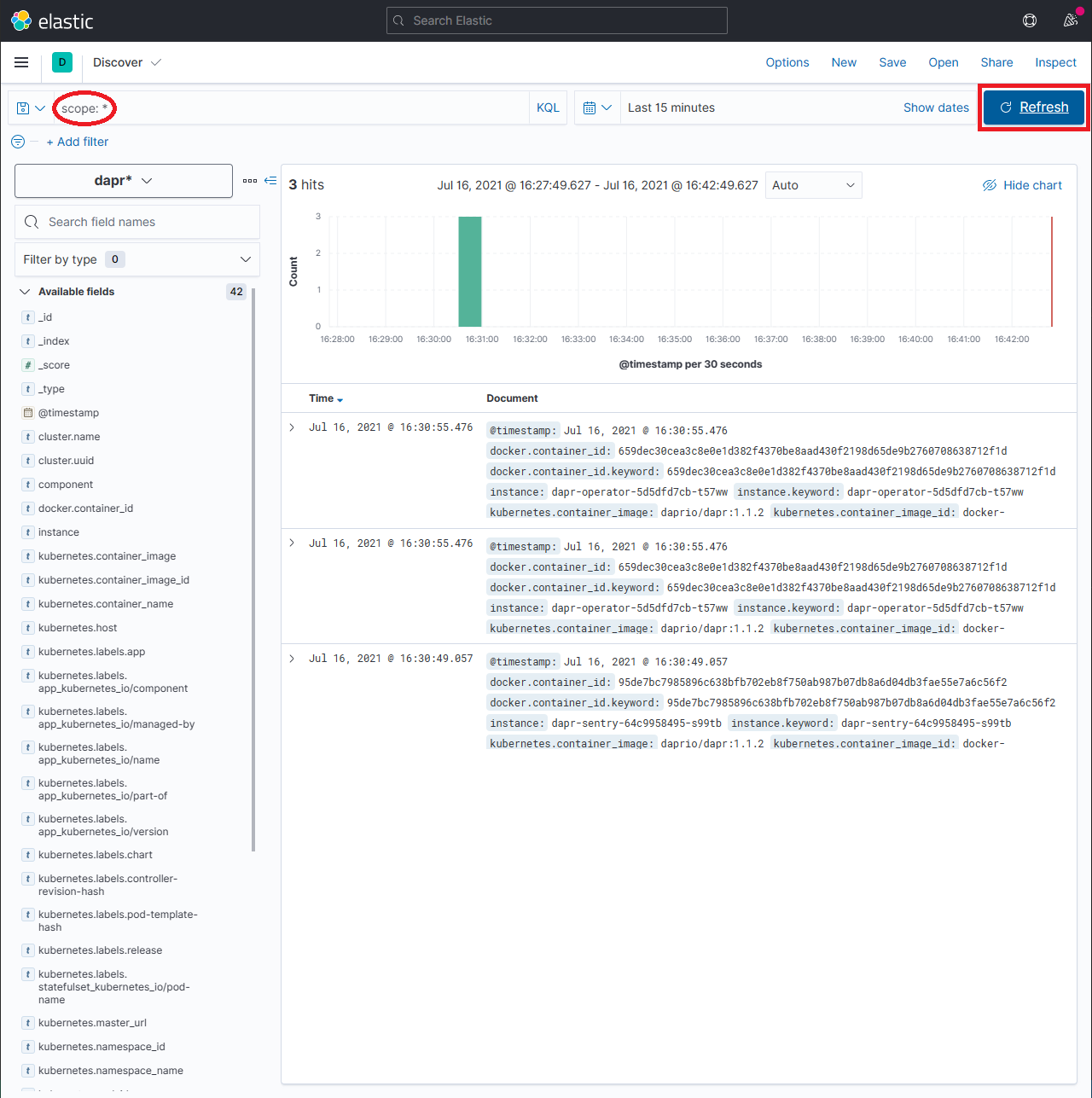Open quick date select via calendar icon
Image resolution: width=1092 pixels, height=1098 pixels.
tap(595, 107)
